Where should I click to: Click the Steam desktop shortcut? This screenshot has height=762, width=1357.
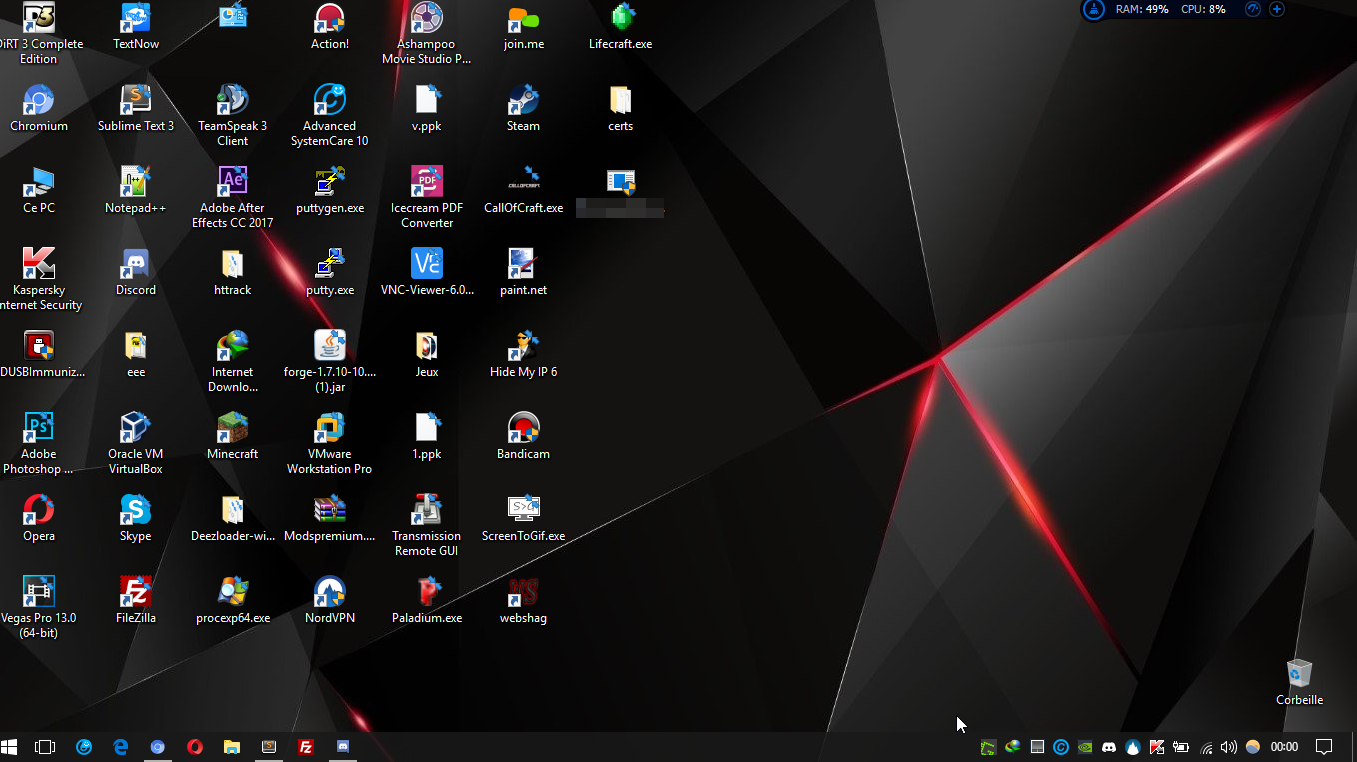523,102
